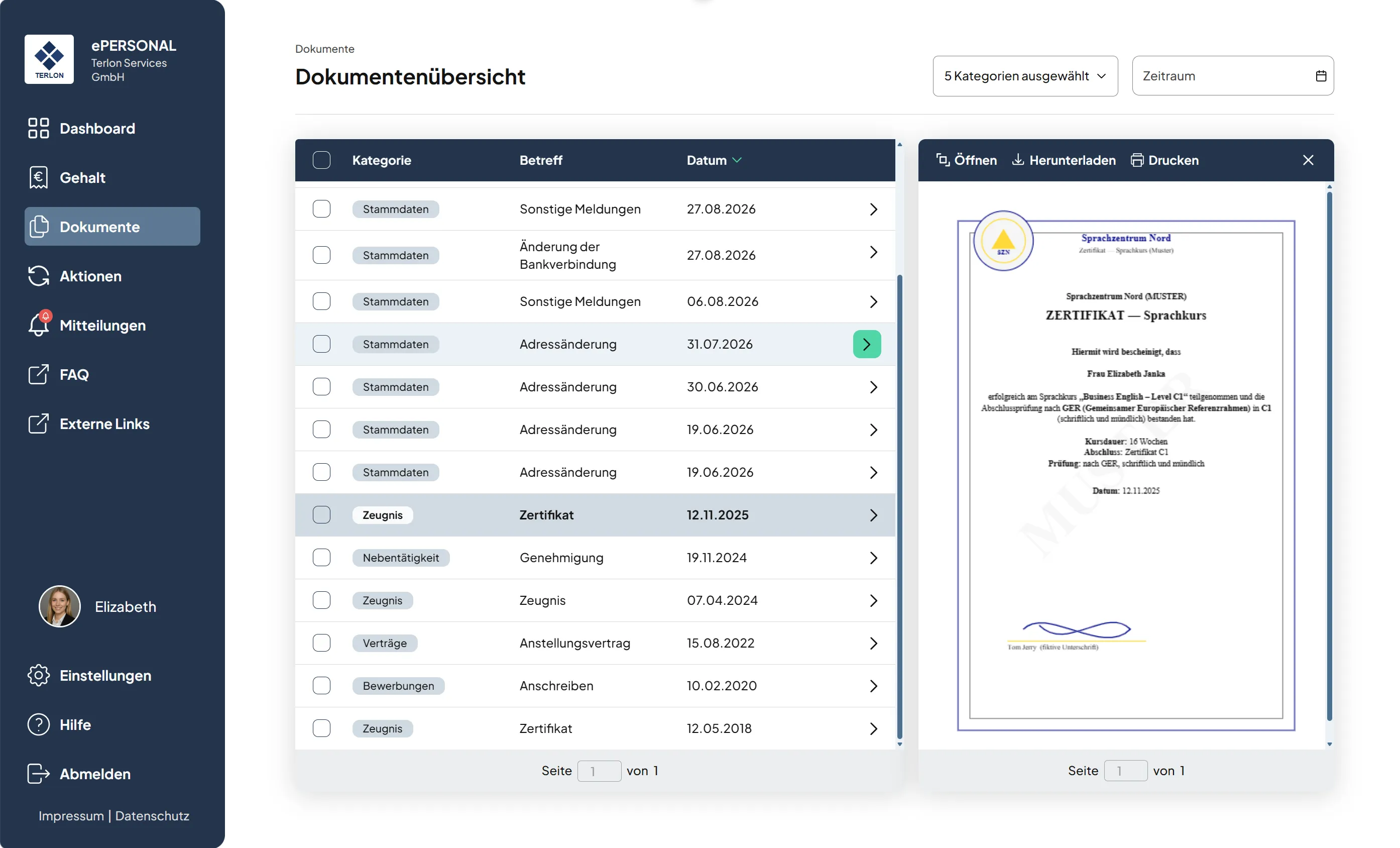This screenshot has height=848, width=1400.
Task: Expand the Zeugnis 07.04.2024 row arrow
Action: click(873, 601)
